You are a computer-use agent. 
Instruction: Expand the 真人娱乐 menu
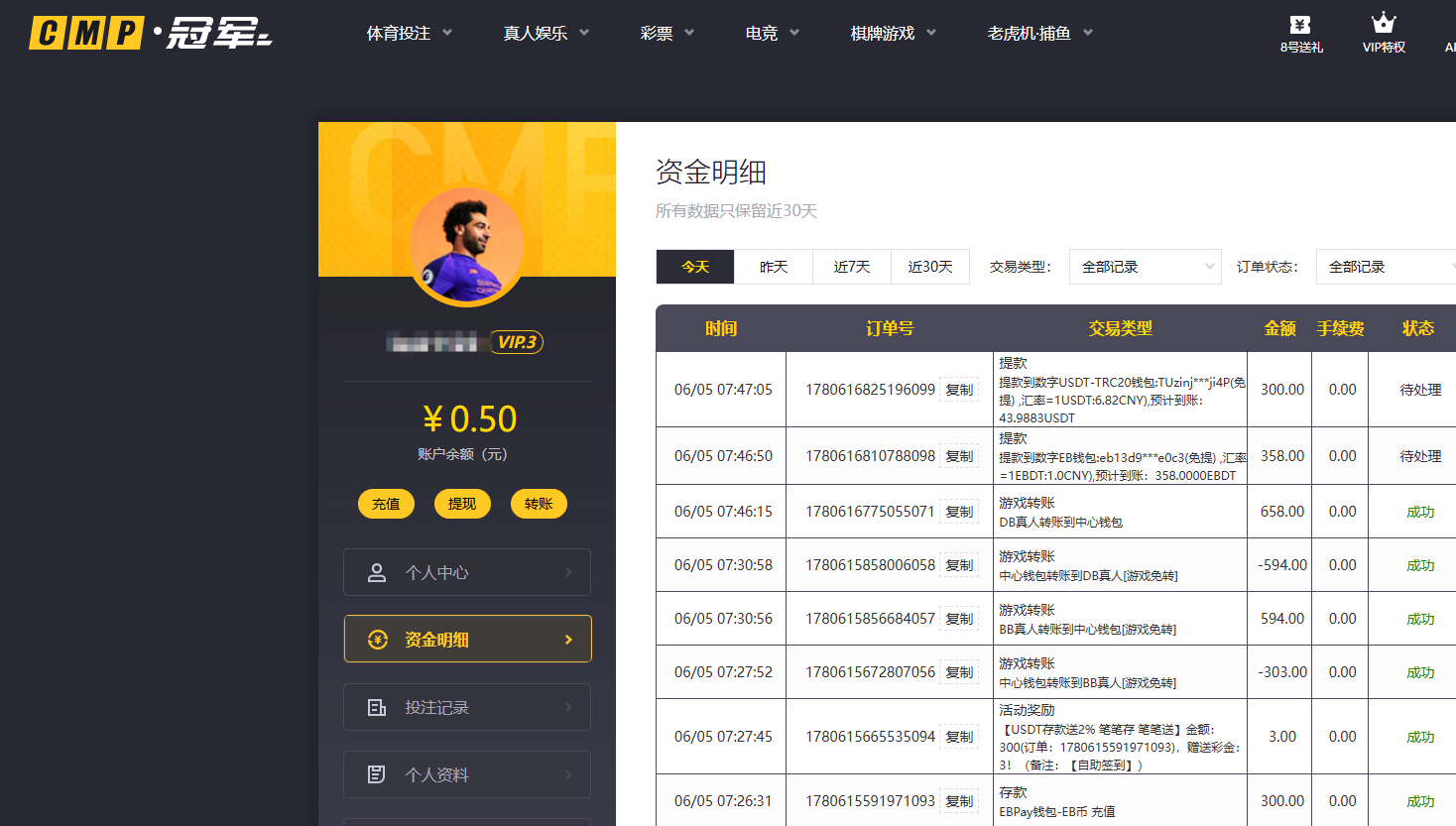[546, 33]
